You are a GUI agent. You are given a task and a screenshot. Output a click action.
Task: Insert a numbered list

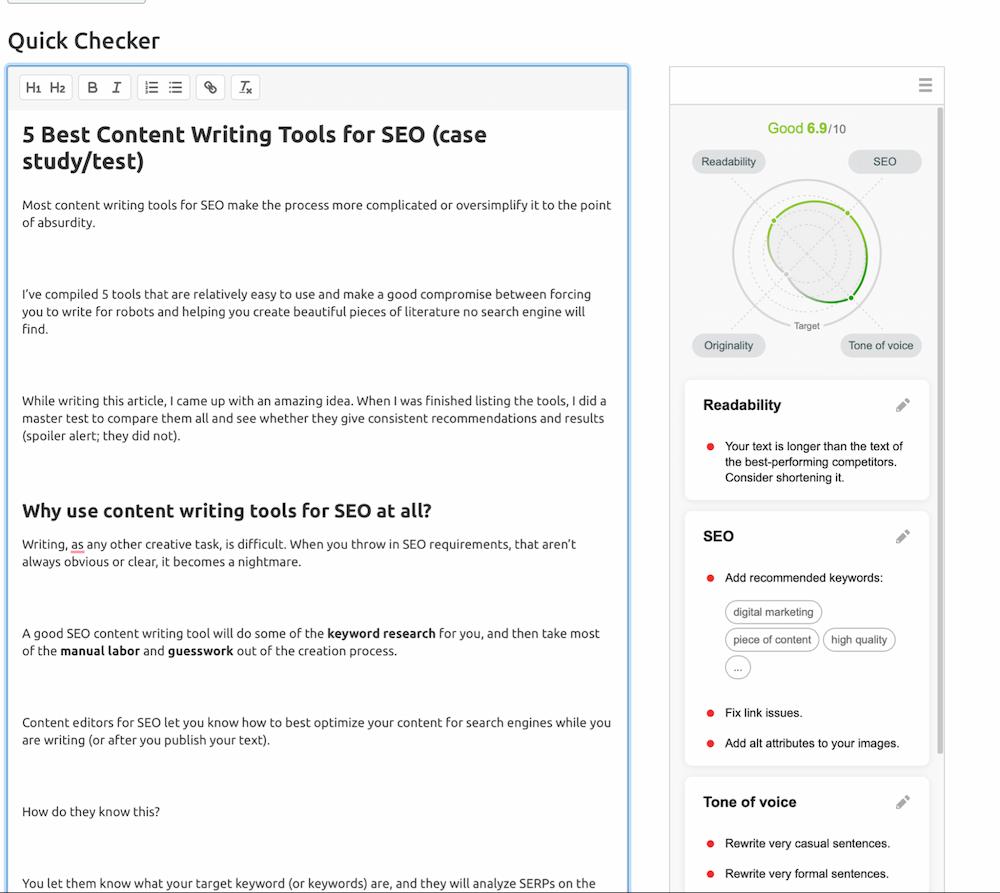[151, 87]
